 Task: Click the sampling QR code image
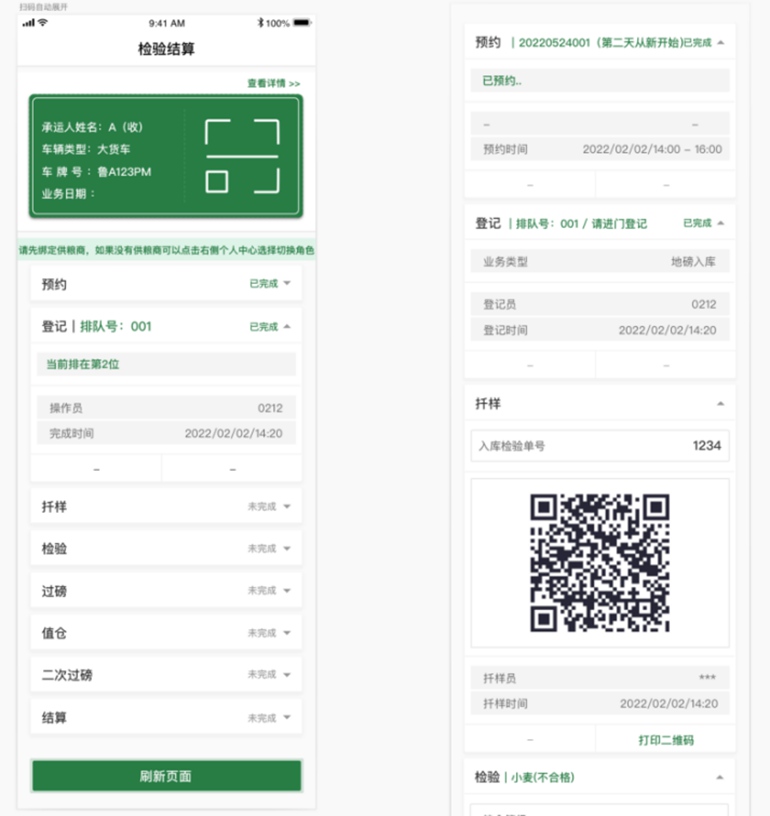pyautogui.click(x=599, y=563)
